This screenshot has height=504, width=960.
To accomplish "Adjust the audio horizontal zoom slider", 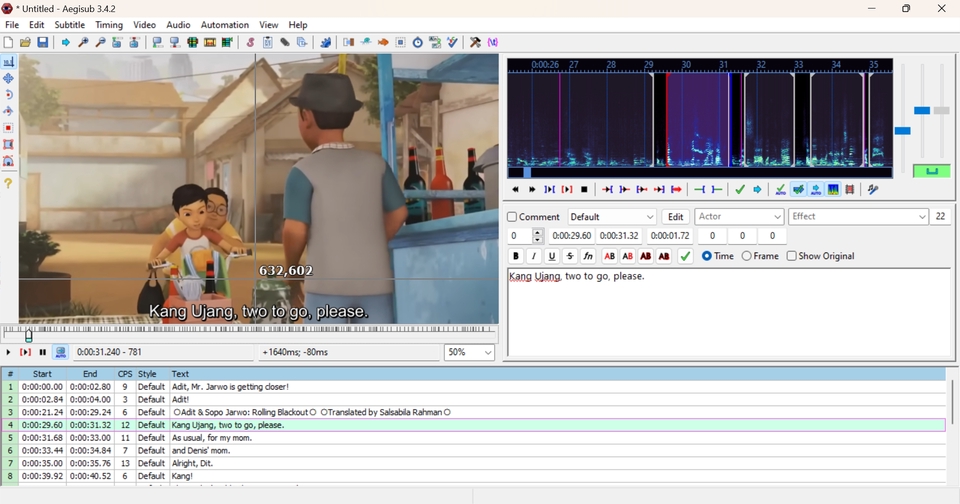I will click(x=902, y=130).
